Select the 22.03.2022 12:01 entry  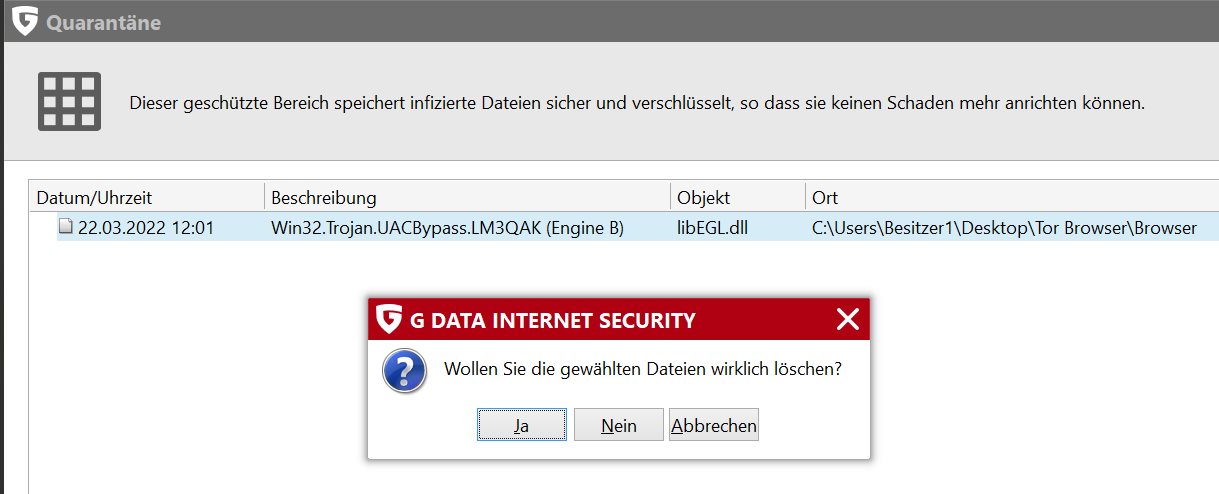(146, 228)
